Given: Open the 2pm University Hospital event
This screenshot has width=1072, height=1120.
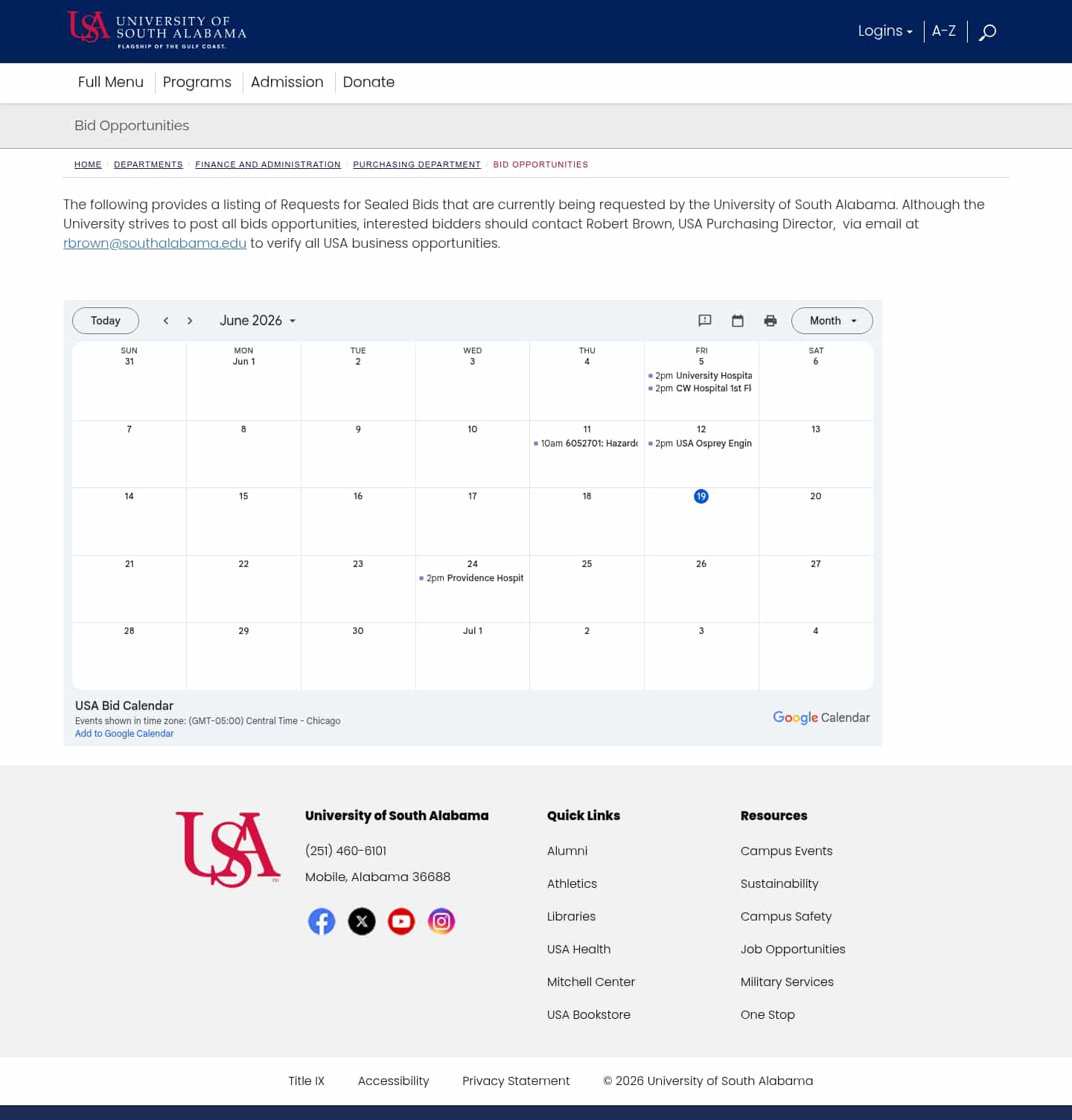Looking at the screenshot, I should click(x=701, y=376).
